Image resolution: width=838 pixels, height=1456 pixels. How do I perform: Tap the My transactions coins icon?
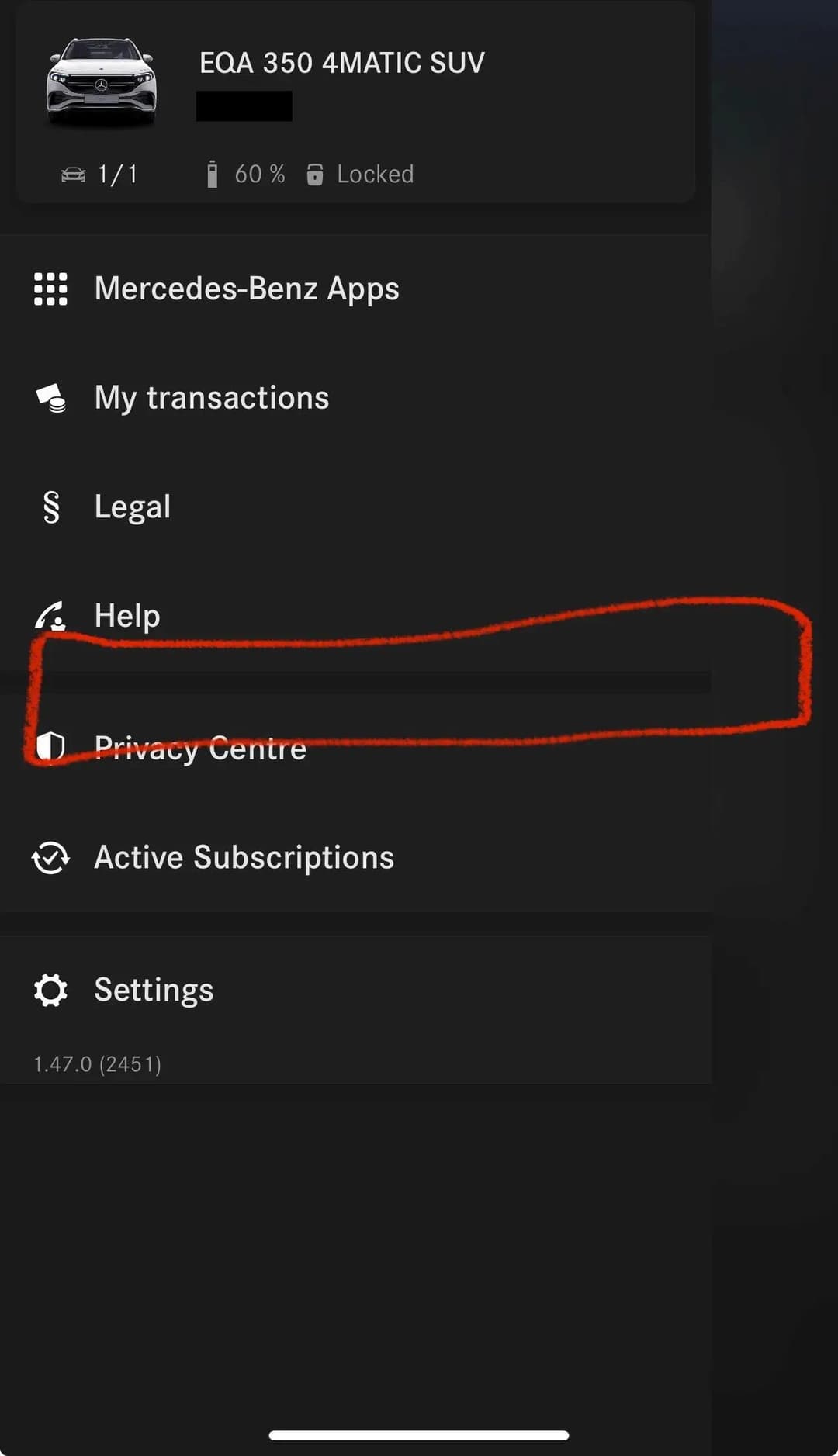pos(51,398)
